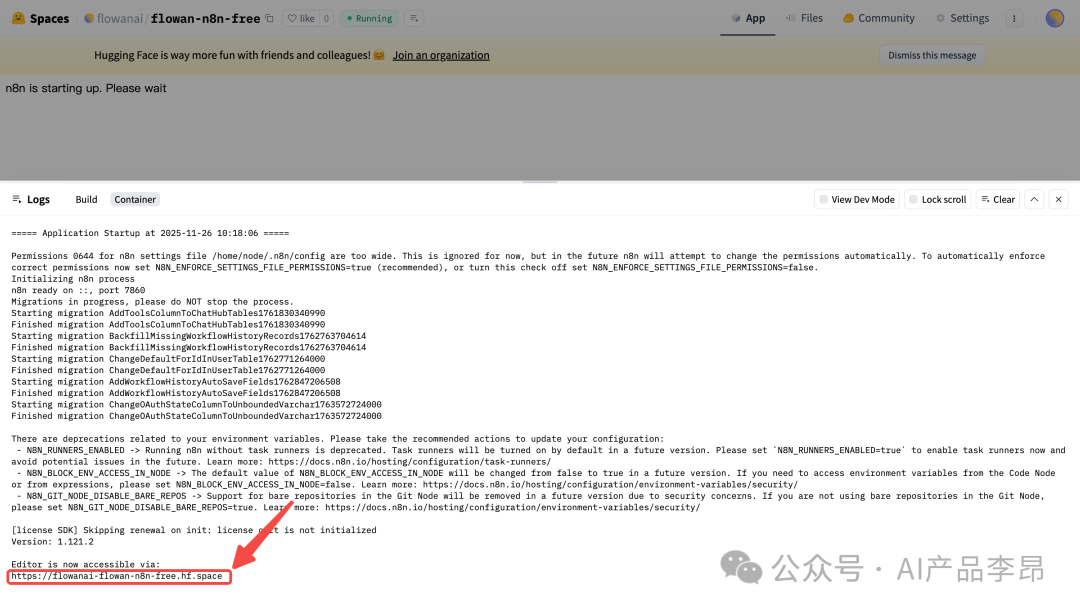Switch to the Files tab
This screenshot has width=1080, height=612.
click(x=804, y=19)
